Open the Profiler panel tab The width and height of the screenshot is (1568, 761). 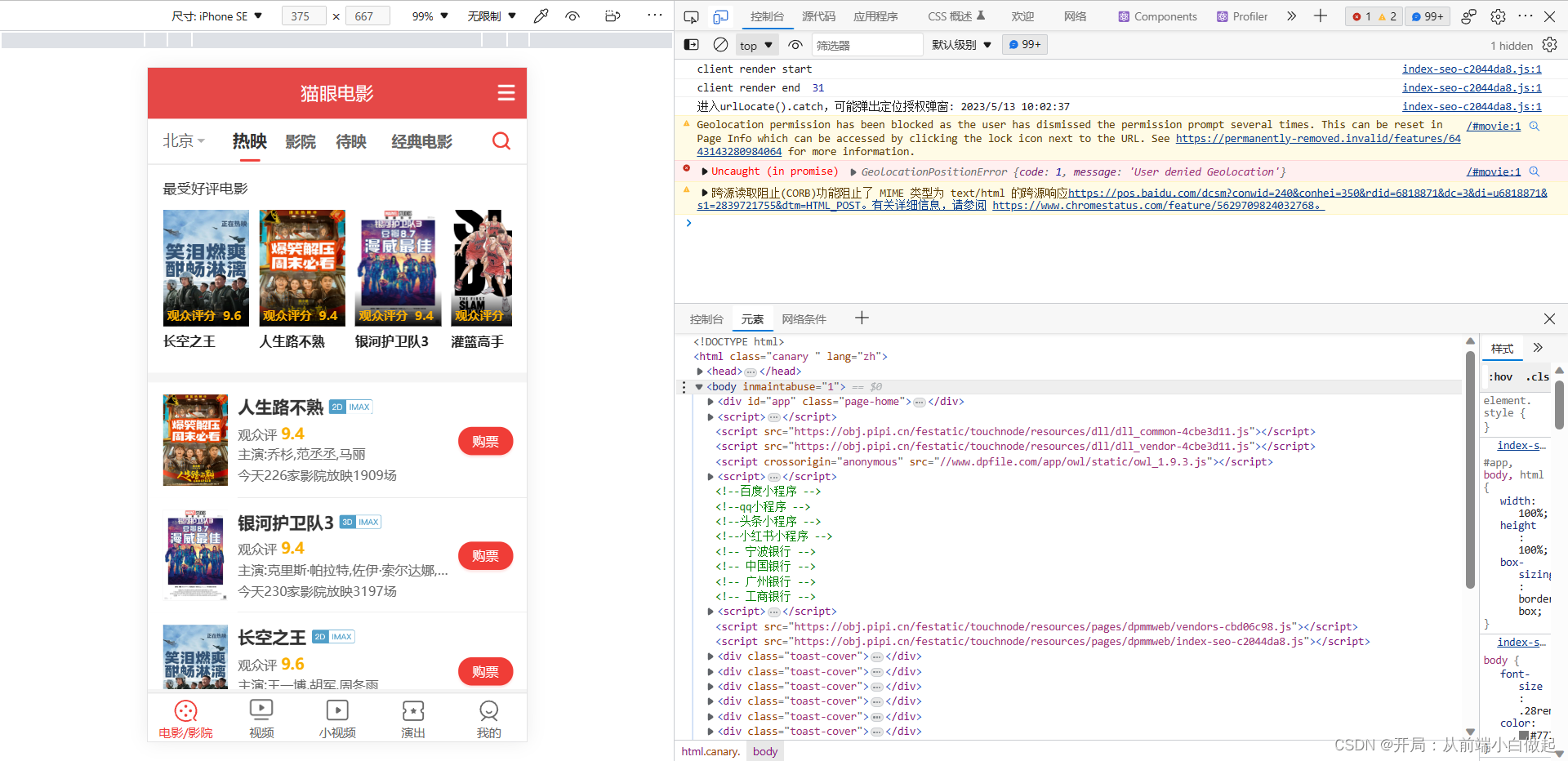point(1241,16)
